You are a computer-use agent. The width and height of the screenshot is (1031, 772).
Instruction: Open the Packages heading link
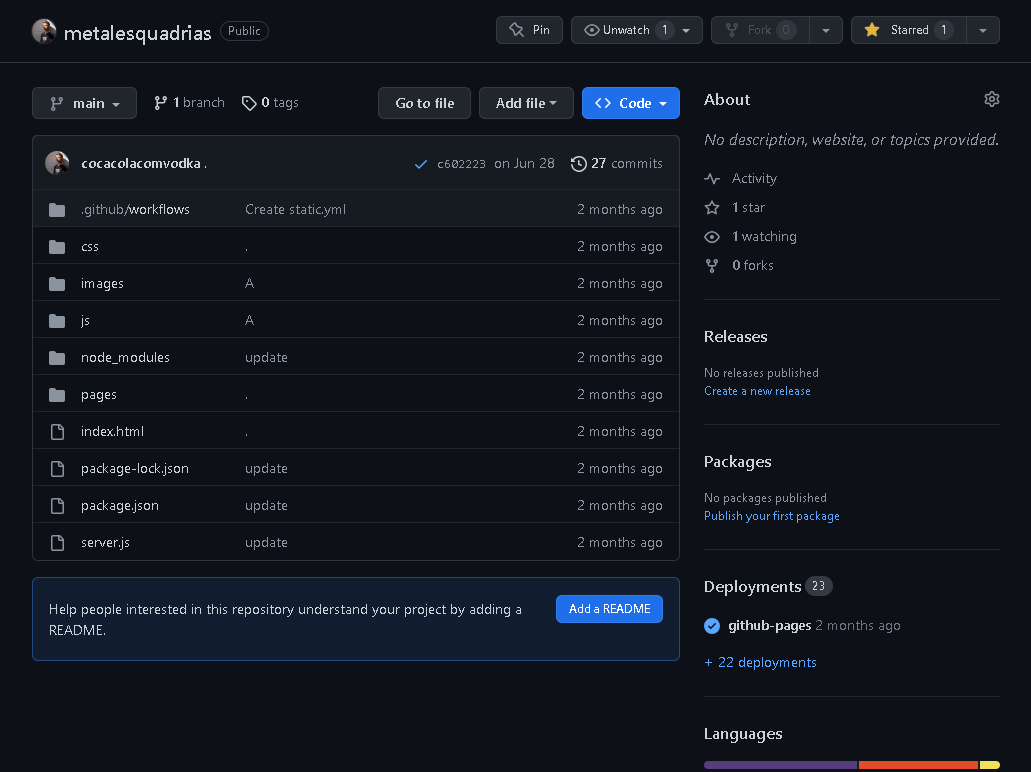coord(737,462)
